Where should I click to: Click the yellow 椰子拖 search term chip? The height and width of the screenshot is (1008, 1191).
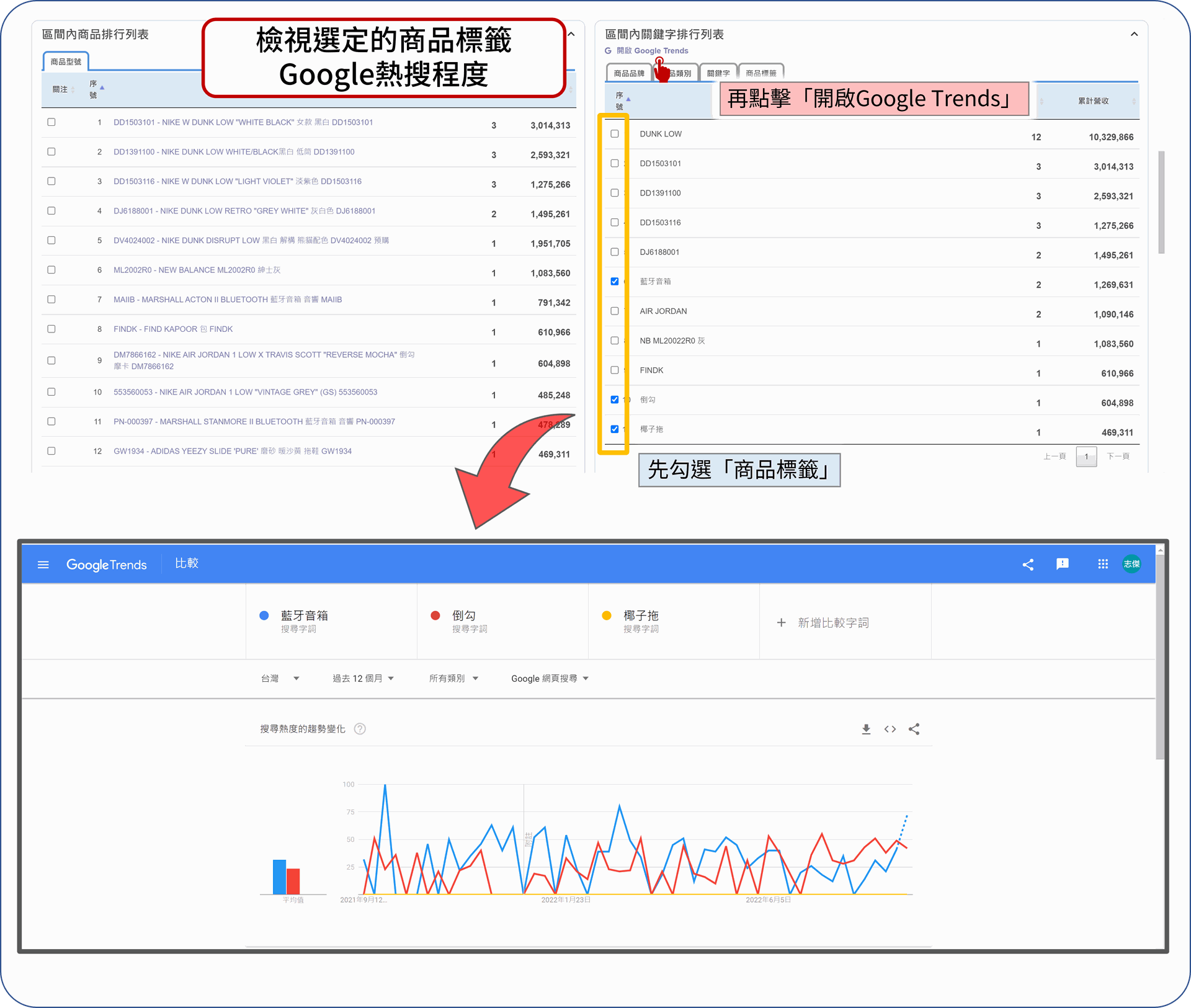(x=674, y=622)
